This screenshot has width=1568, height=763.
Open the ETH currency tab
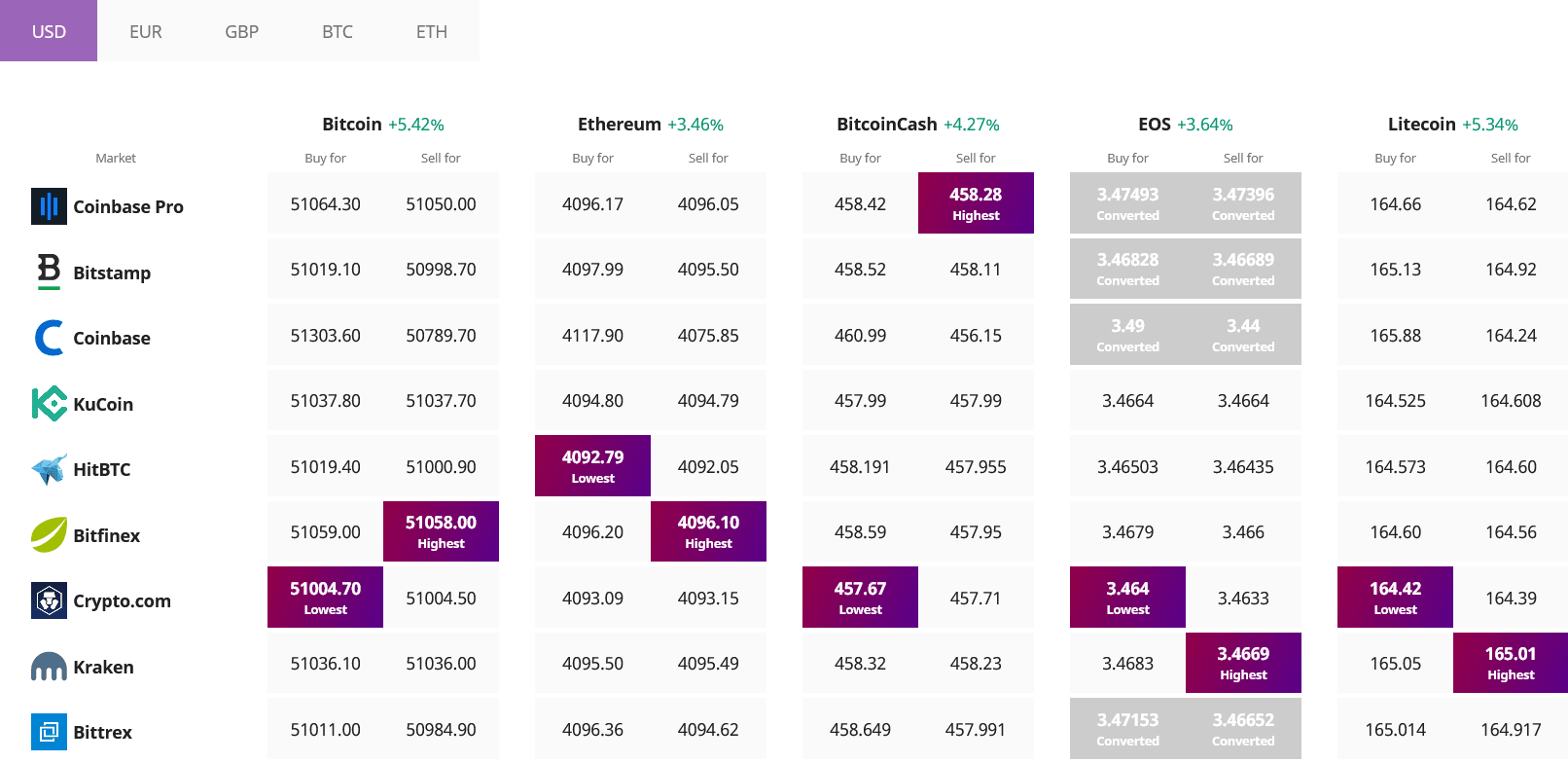(432, 31)
